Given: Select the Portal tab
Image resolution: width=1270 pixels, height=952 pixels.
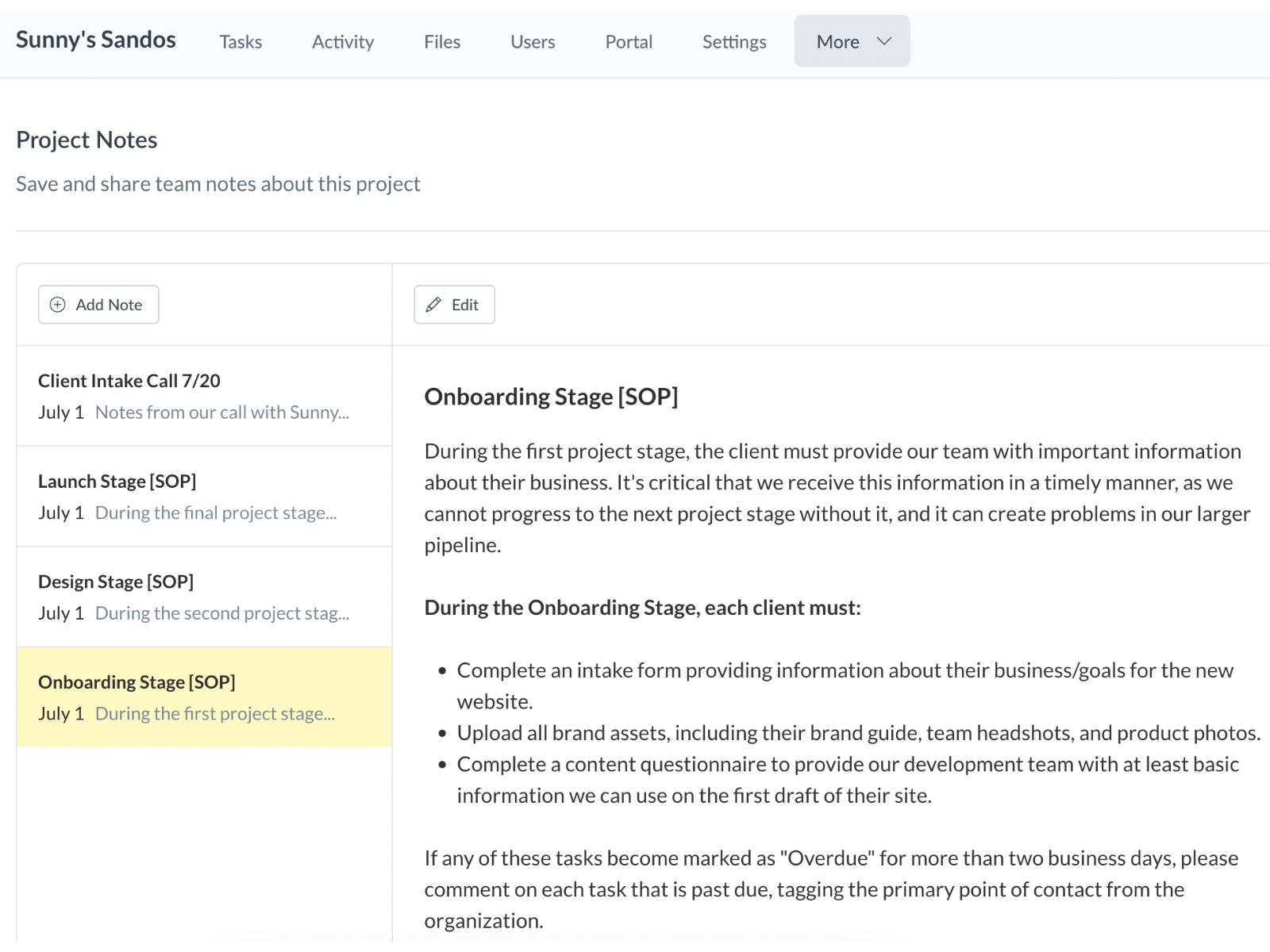Looking at the screenshot, I should [629, 42].
